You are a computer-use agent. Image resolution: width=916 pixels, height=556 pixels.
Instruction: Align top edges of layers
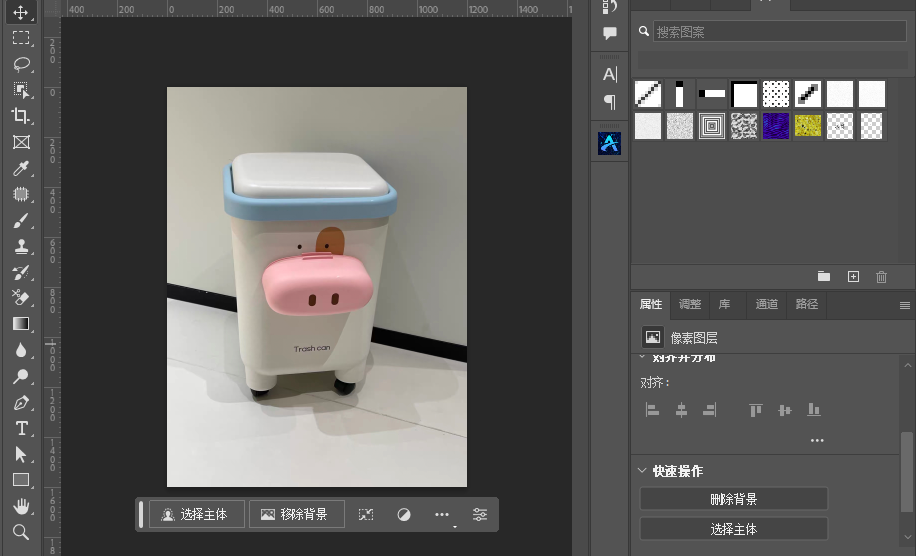(x=756, y=410)
